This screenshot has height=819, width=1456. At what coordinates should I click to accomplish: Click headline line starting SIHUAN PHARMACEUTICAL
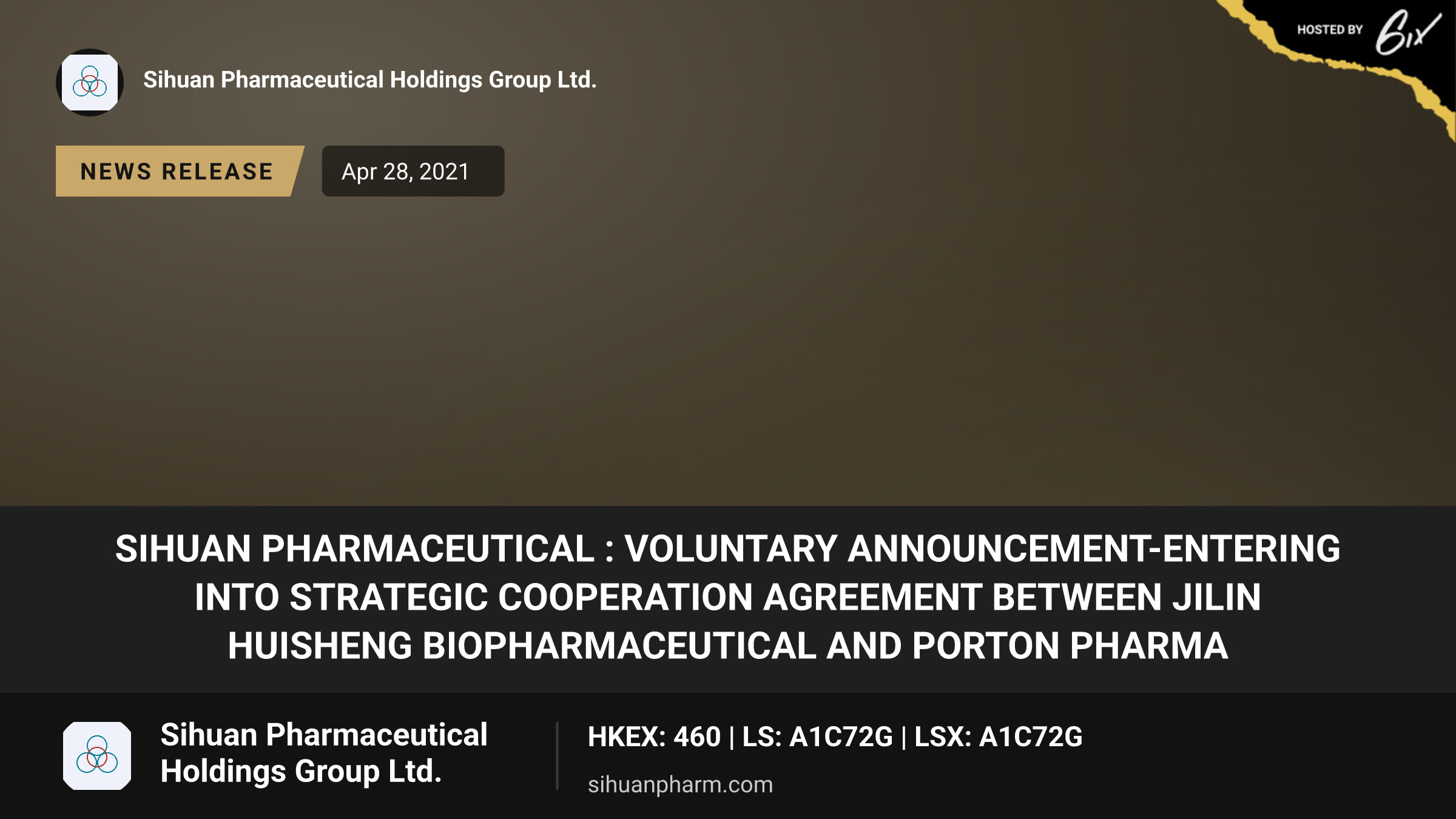pyautogui.click(x=728, y=548)
